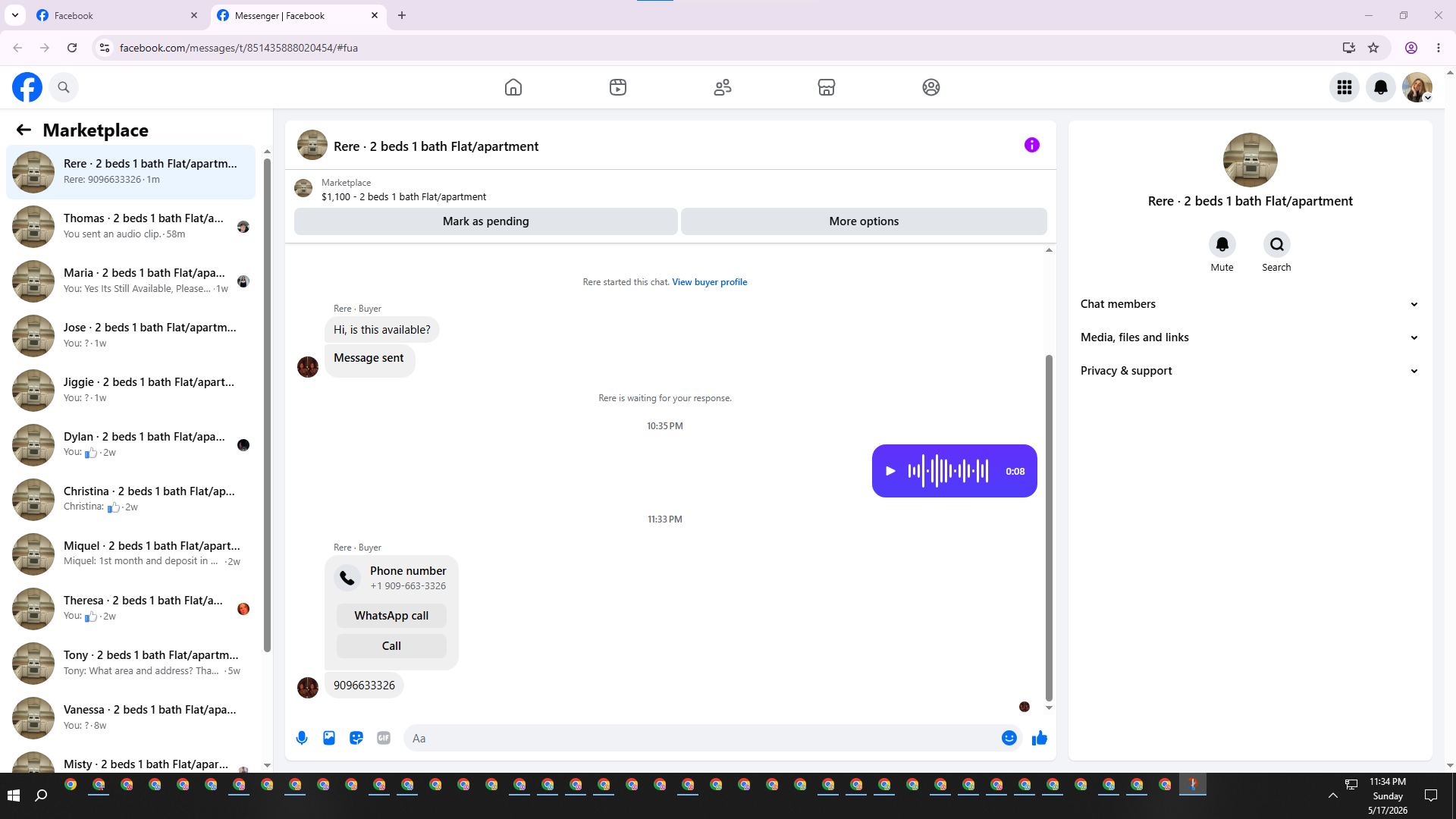The width and height of the screenshot is (1456, 819).
Task: Switch to the Messenger | Facebook tab
Action: (298, 16)
